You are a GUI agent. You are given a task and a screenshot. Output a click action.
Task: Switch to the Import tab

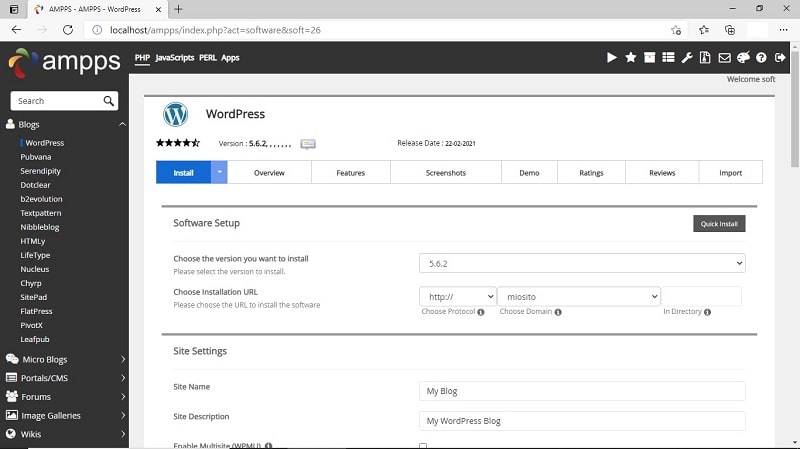731,172
